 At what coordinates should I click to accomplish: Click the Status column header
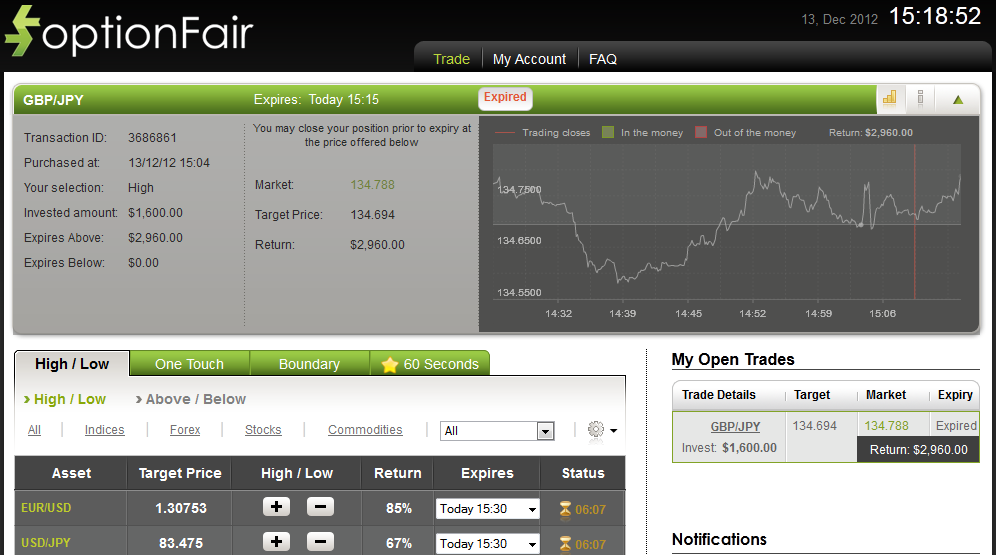pos(583,473)
